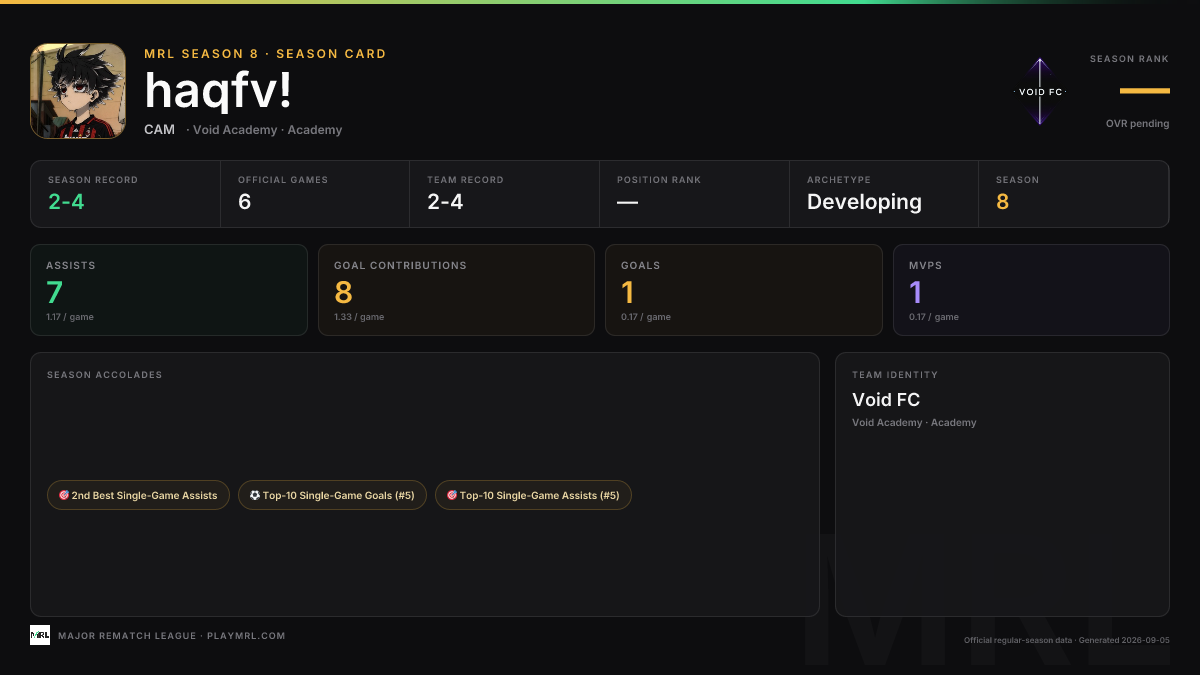Click the MRL logo in the footer
The image size is (1200, 675).
[40, 635]
